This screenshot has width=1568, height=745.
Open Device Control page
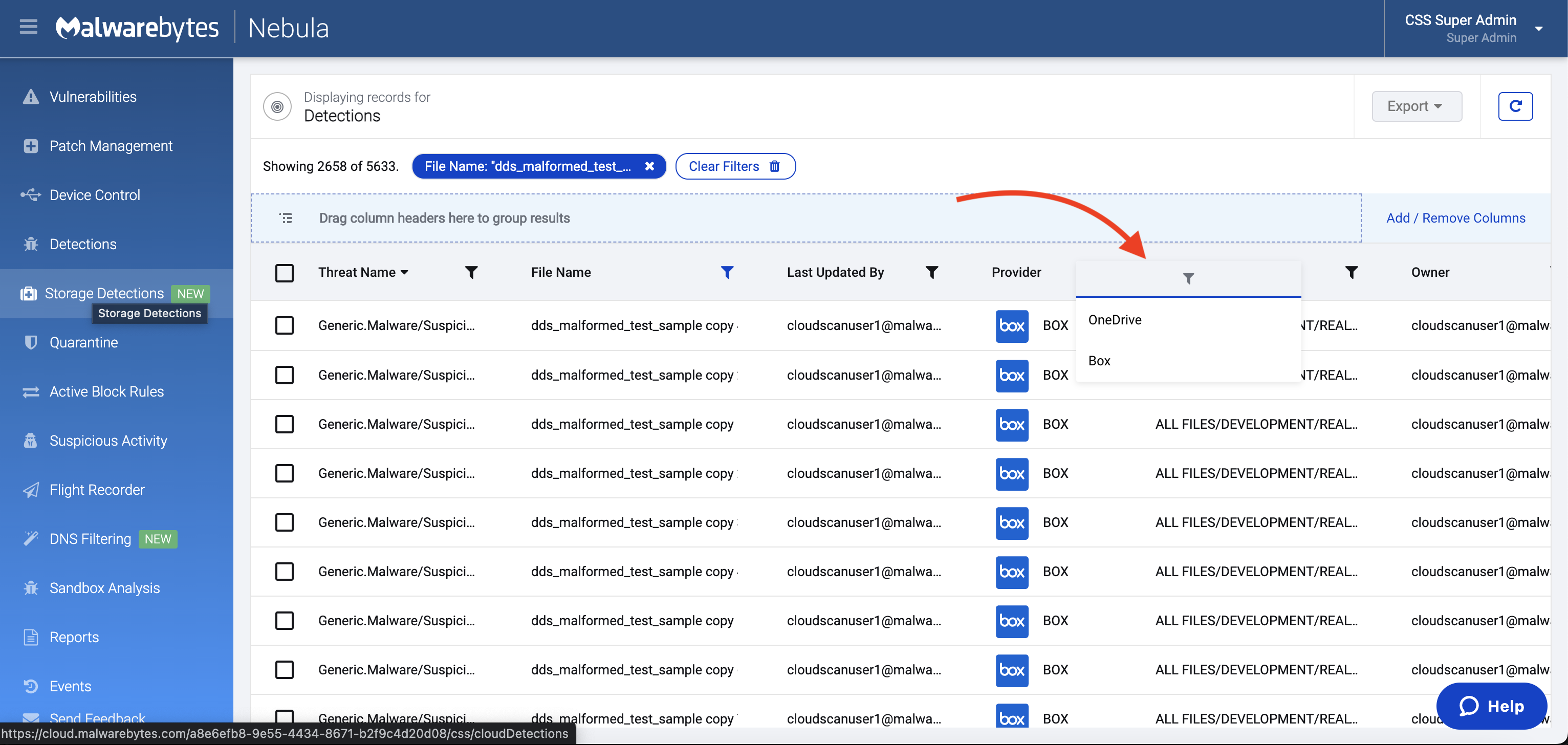(x=94, y=195)
